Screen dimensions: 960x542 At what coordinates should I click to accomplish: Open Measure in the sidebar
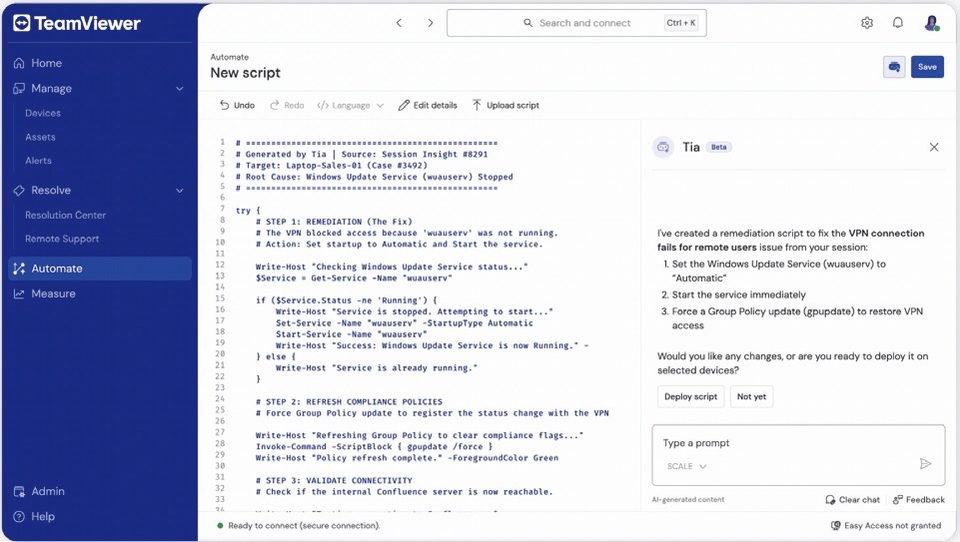coord(53,294)
